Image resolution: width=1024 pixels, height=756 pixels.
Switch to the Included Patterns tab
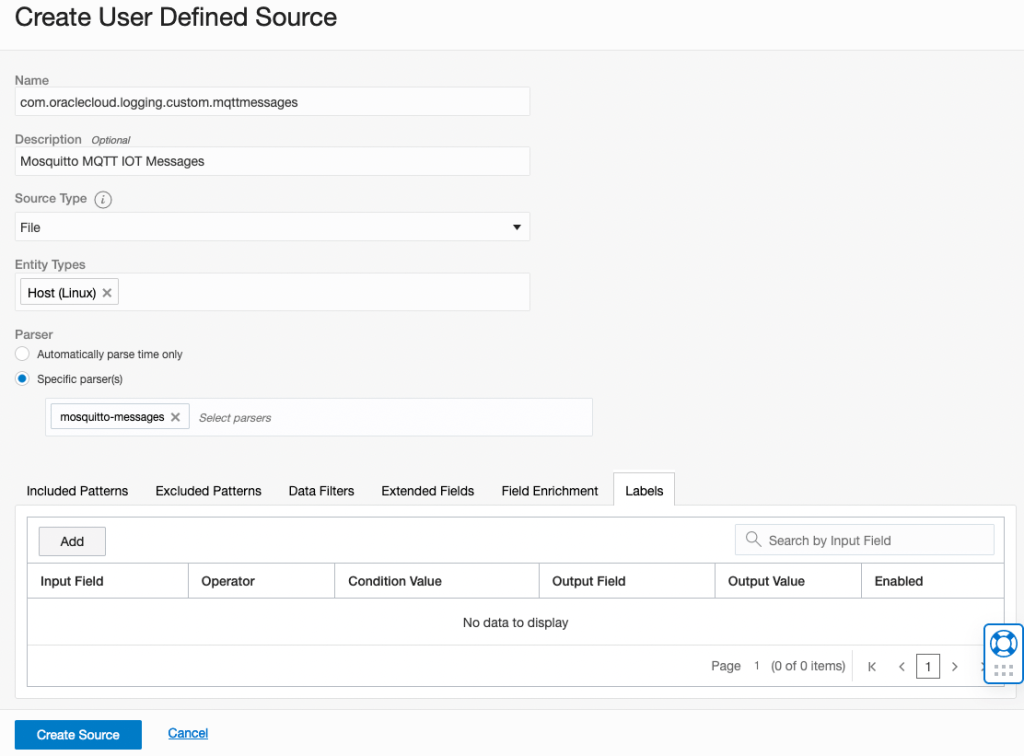tap(77, 490)
